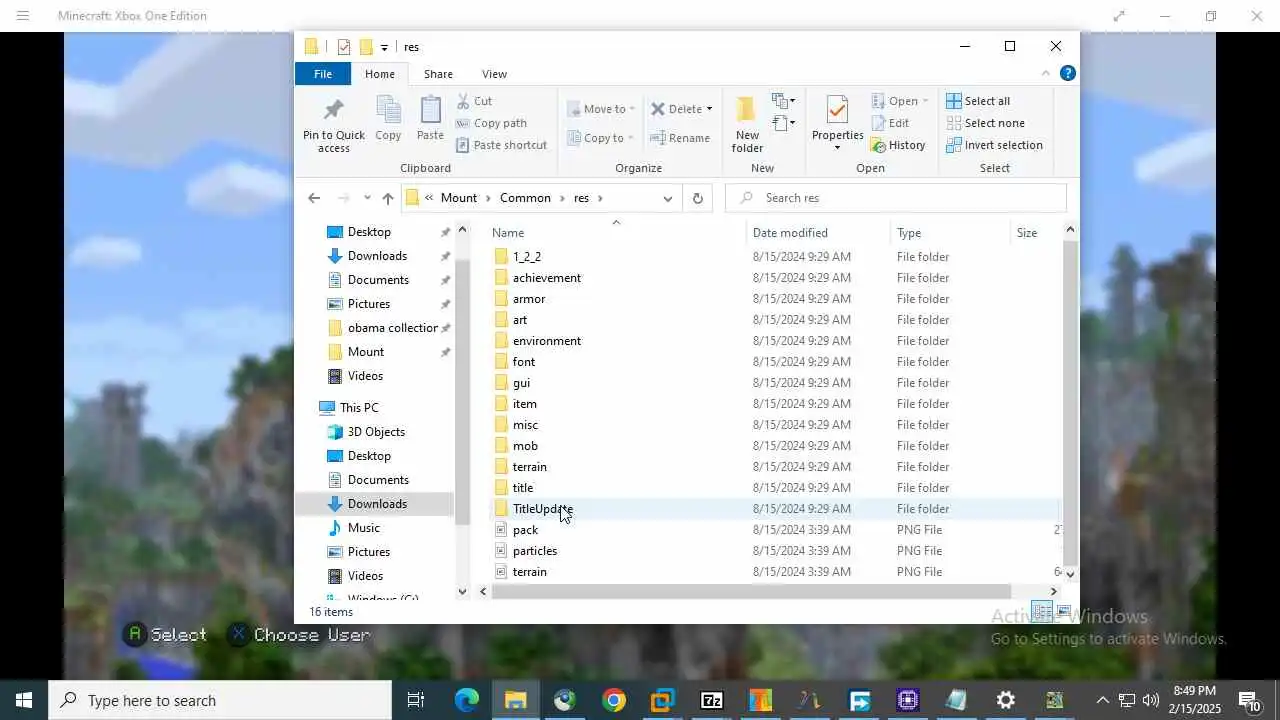Click Select none in ribbon
This screenshot has width=1280, height=720.
pos(985,123)
